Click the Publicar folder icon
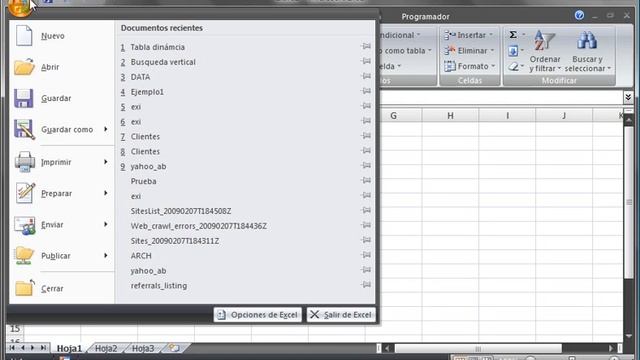Image resolution: width=640 pixels, height=360 pixels. coord(24,256)
